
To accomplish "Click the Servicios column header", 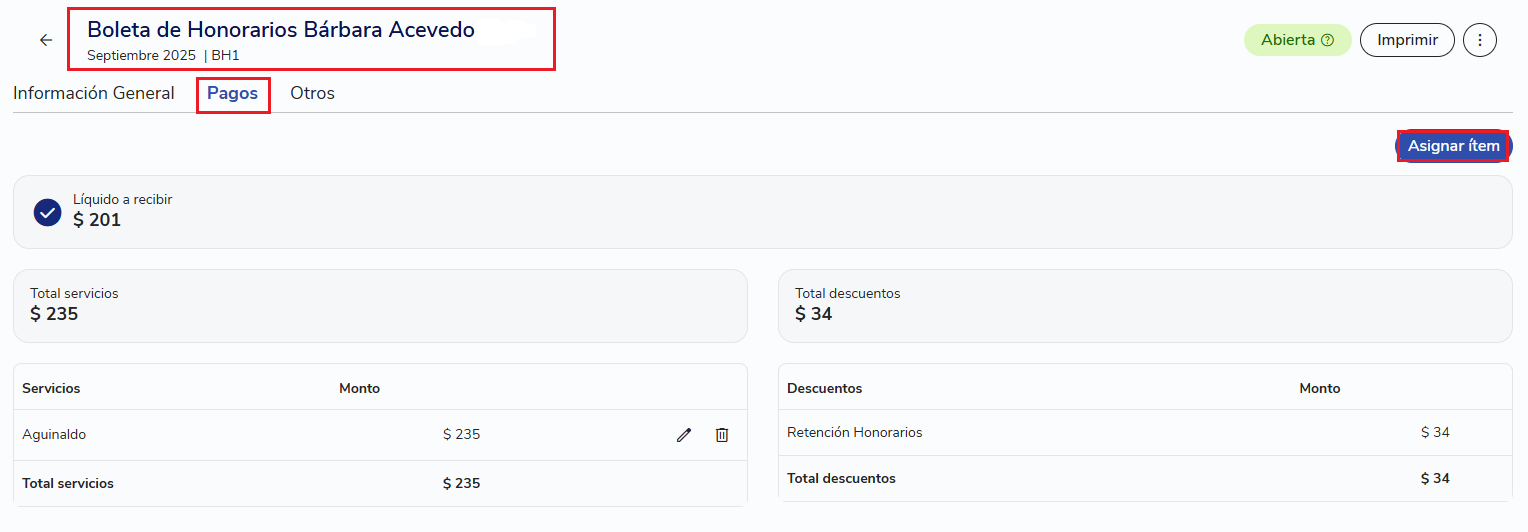I will pyautogui.click(x=51, y=388).
